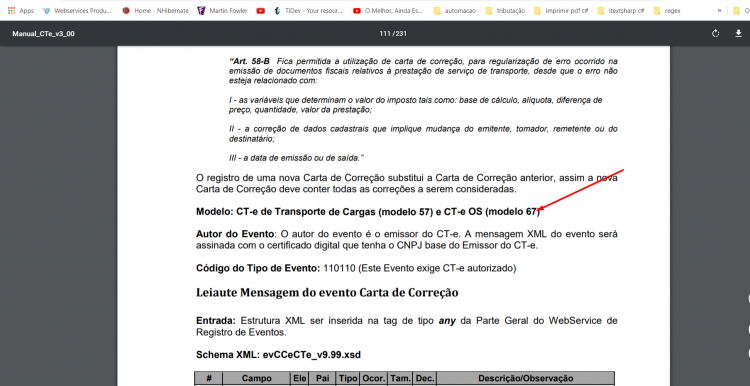Viewport: 750px width, 386px height.
Task: Open the tributação bookmark folder
Action: (505, 11)
